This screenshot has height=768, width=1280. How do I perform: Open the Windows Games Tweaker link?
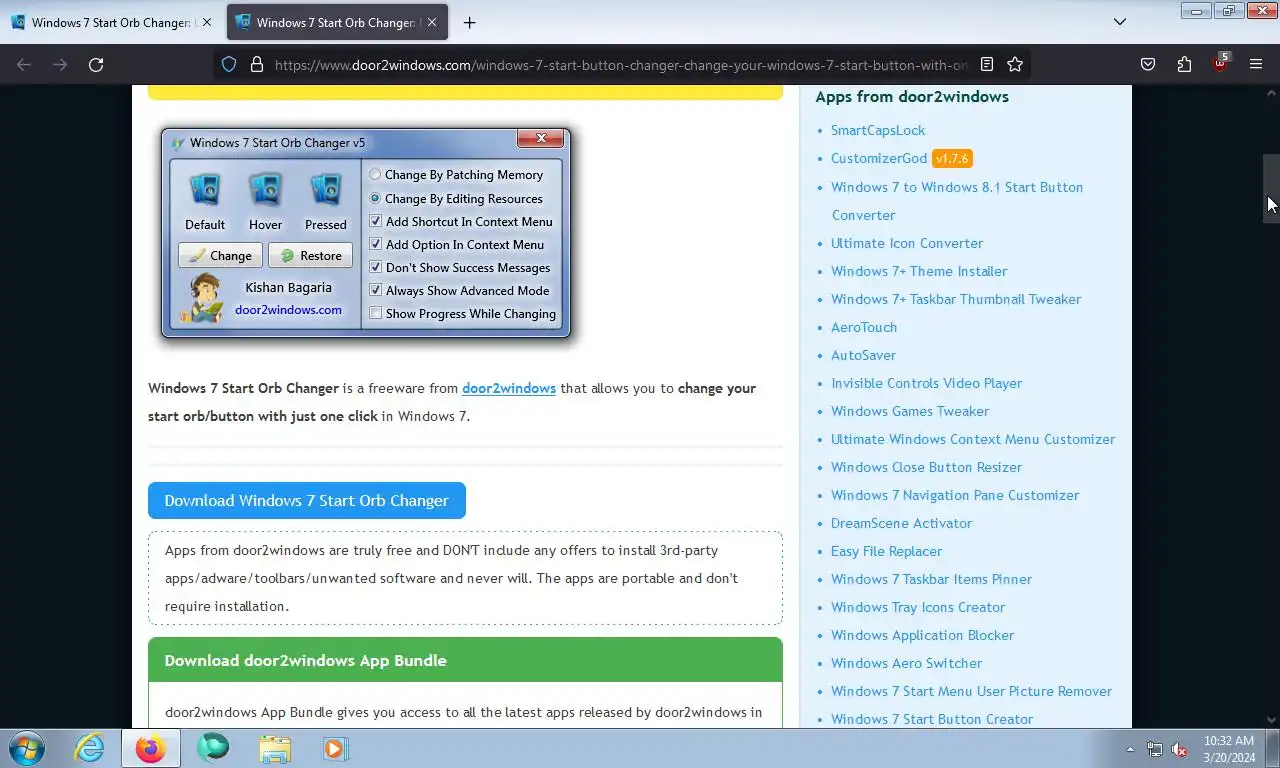coord(910,411)
